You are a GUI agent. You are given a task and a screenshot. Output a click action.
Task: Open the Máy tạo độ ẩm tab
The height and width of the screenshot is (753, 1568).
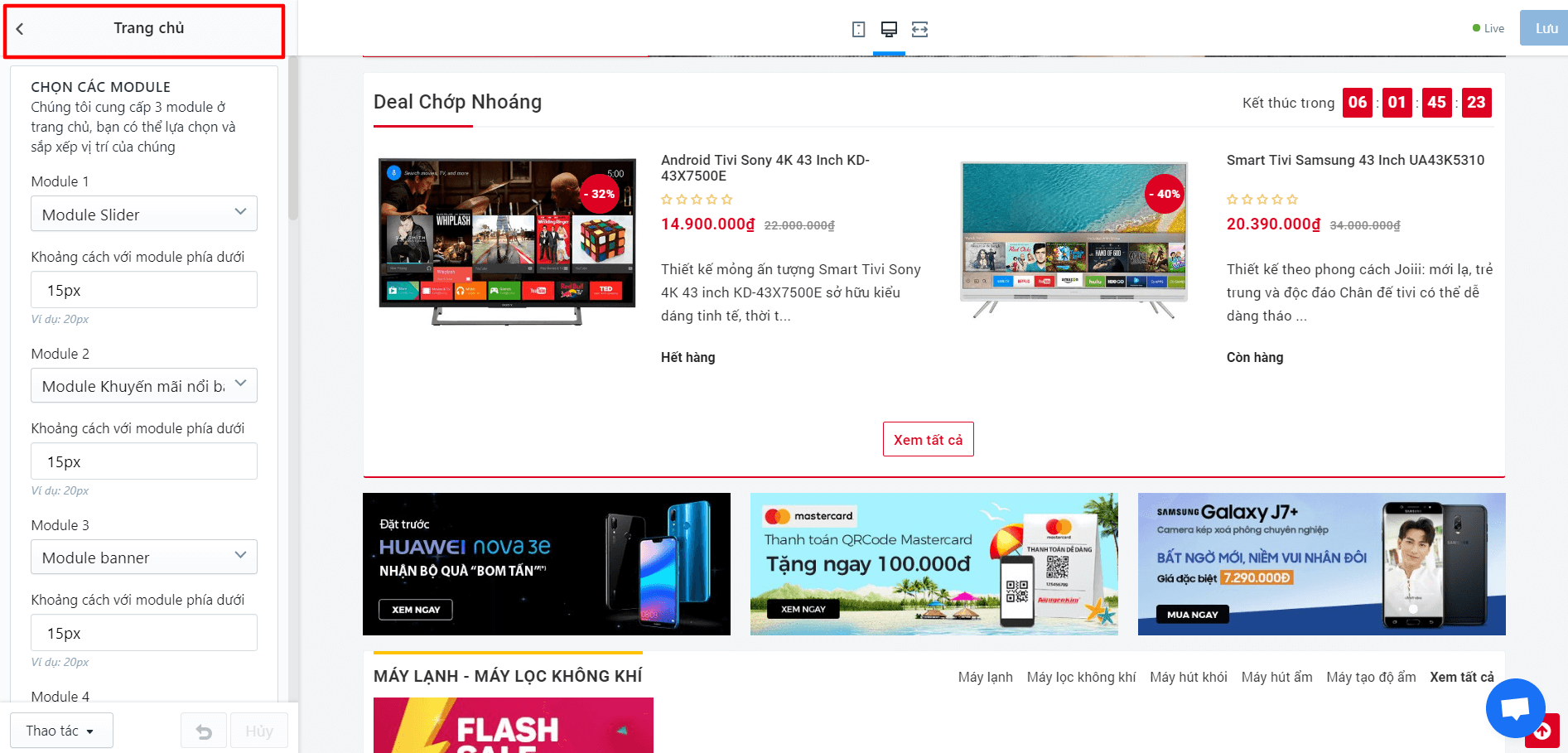tap(1371, 678)
